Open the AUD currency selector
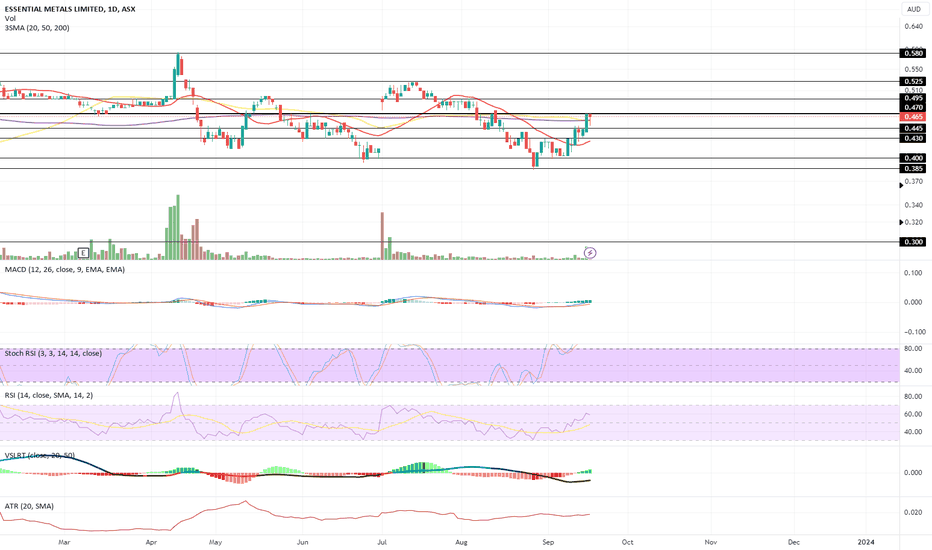 point(914,9)
